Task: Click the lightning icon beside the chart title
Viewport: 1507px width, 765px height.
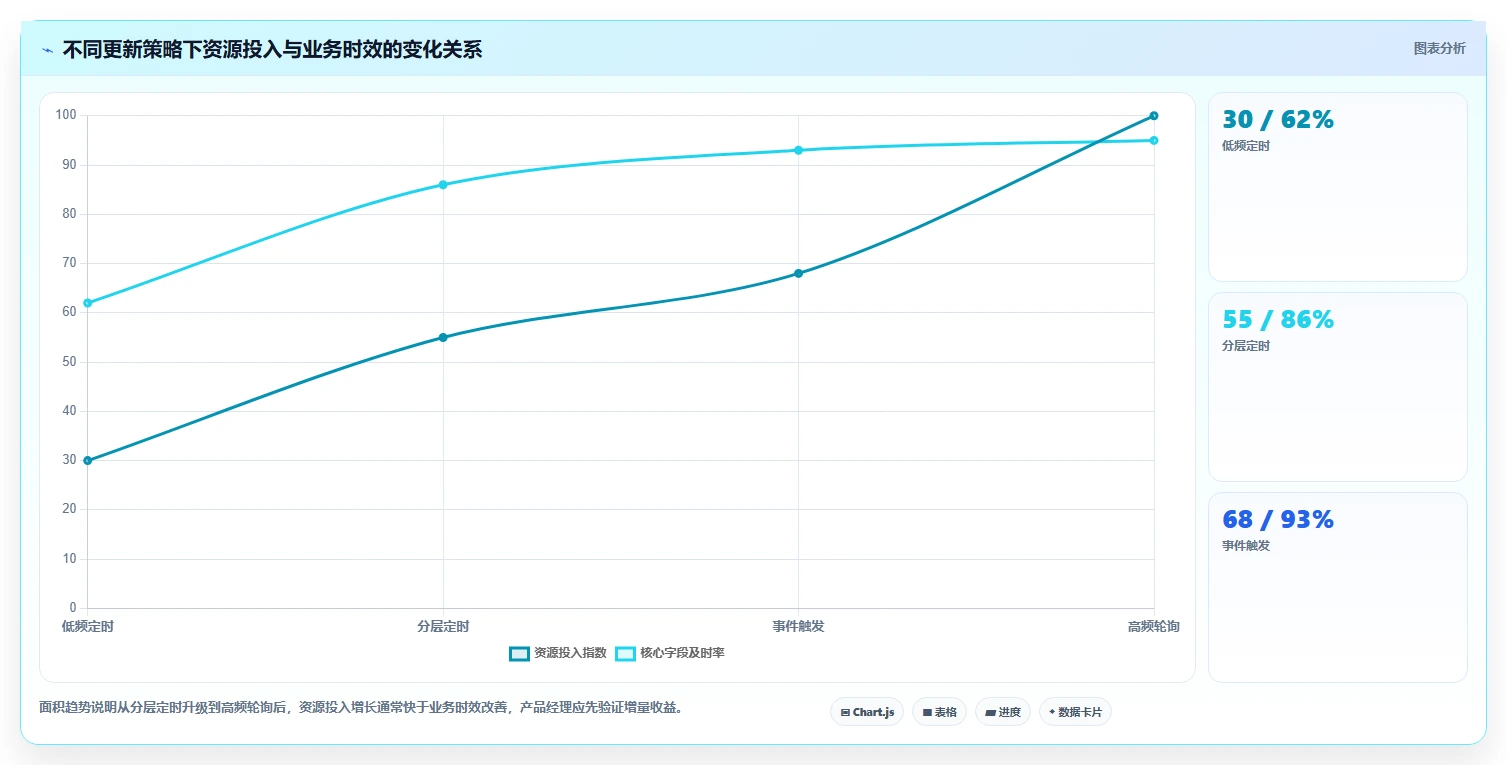Action: (47, 50)
